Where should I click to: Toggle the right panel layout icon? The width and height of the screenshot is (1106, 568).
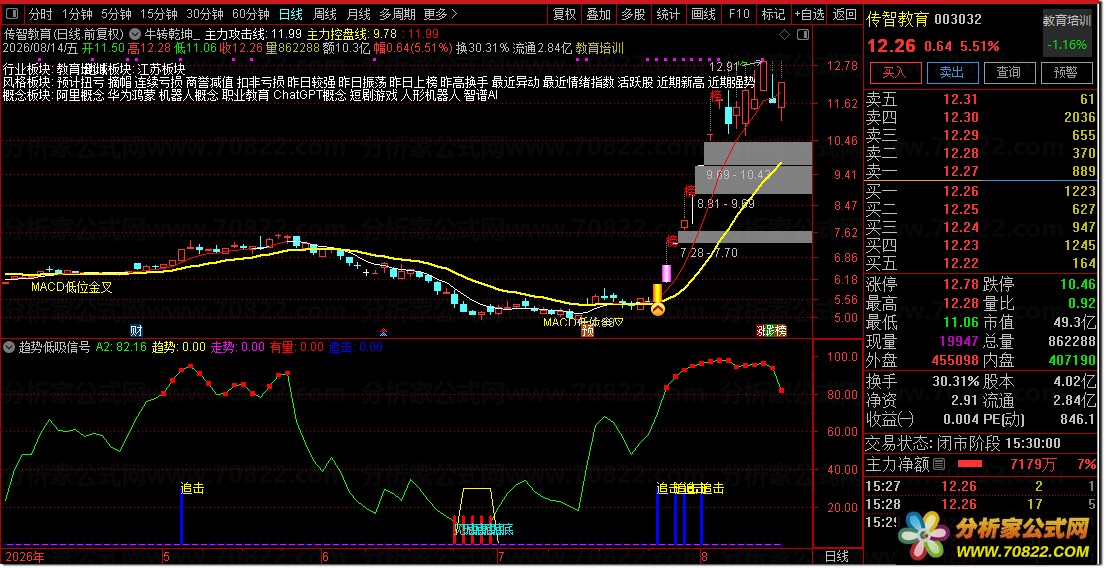tap(803, 35)
